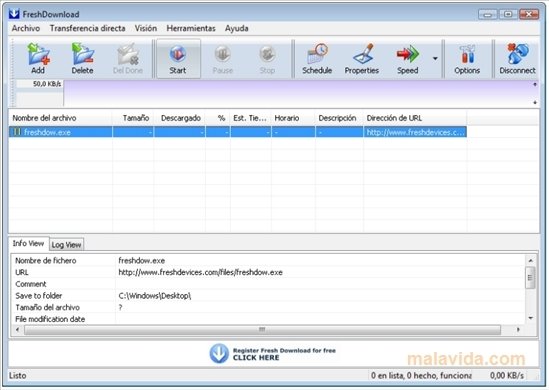Click the '0 en lista, 0 hecho' status text
Image resolution: width=549 pixels, height=390 pixels.
pyautogui.click(x=421, y=376)
